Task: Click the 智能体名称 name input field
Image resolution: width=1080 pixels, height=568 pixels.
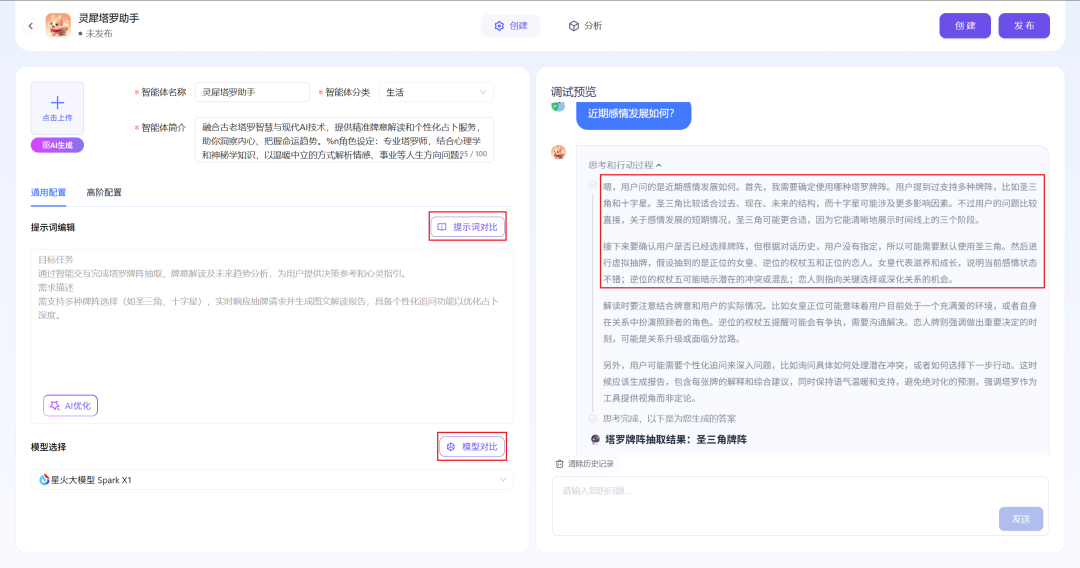Action: 252,92
